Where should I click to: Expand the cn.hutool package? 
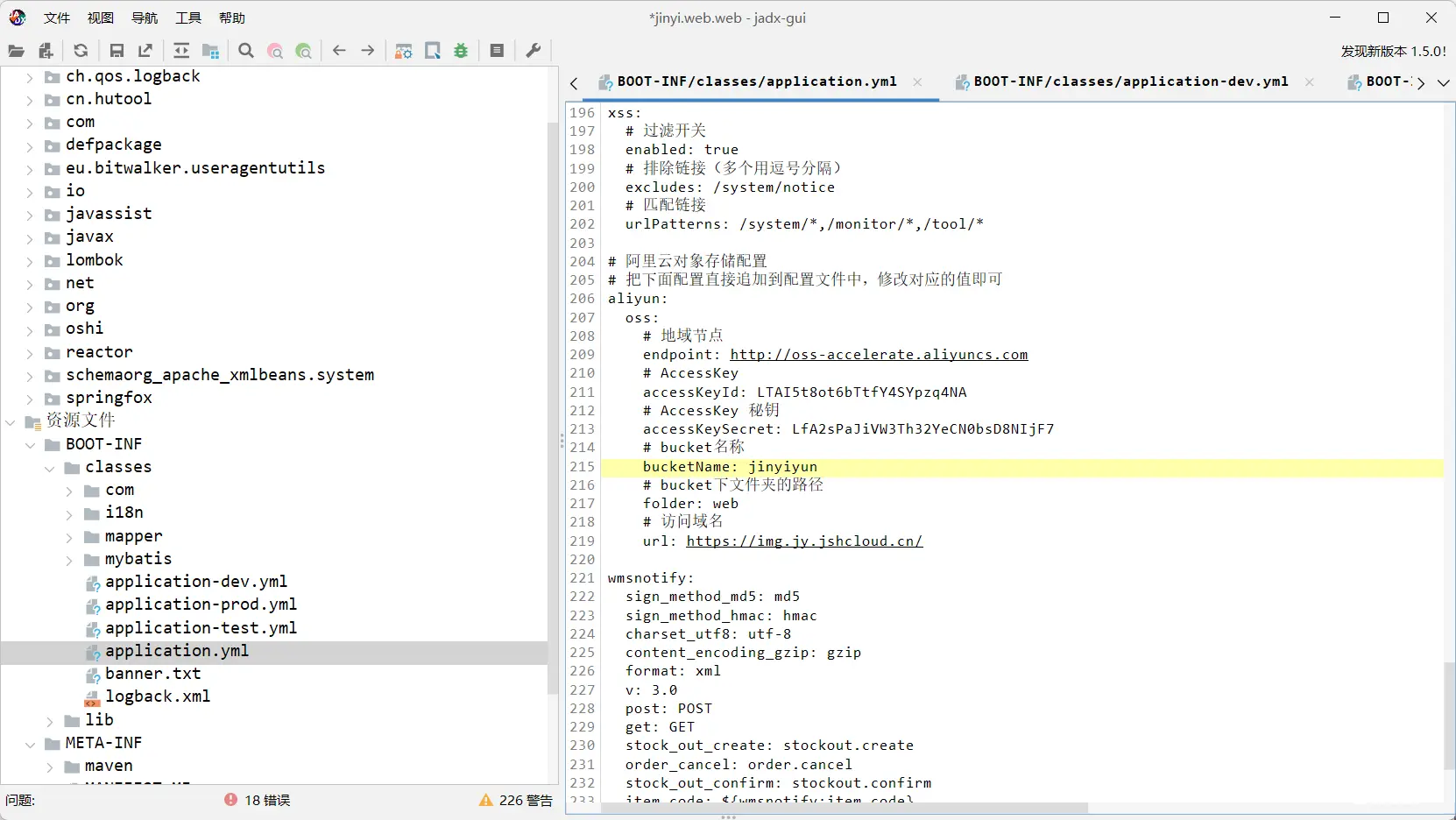29,100
